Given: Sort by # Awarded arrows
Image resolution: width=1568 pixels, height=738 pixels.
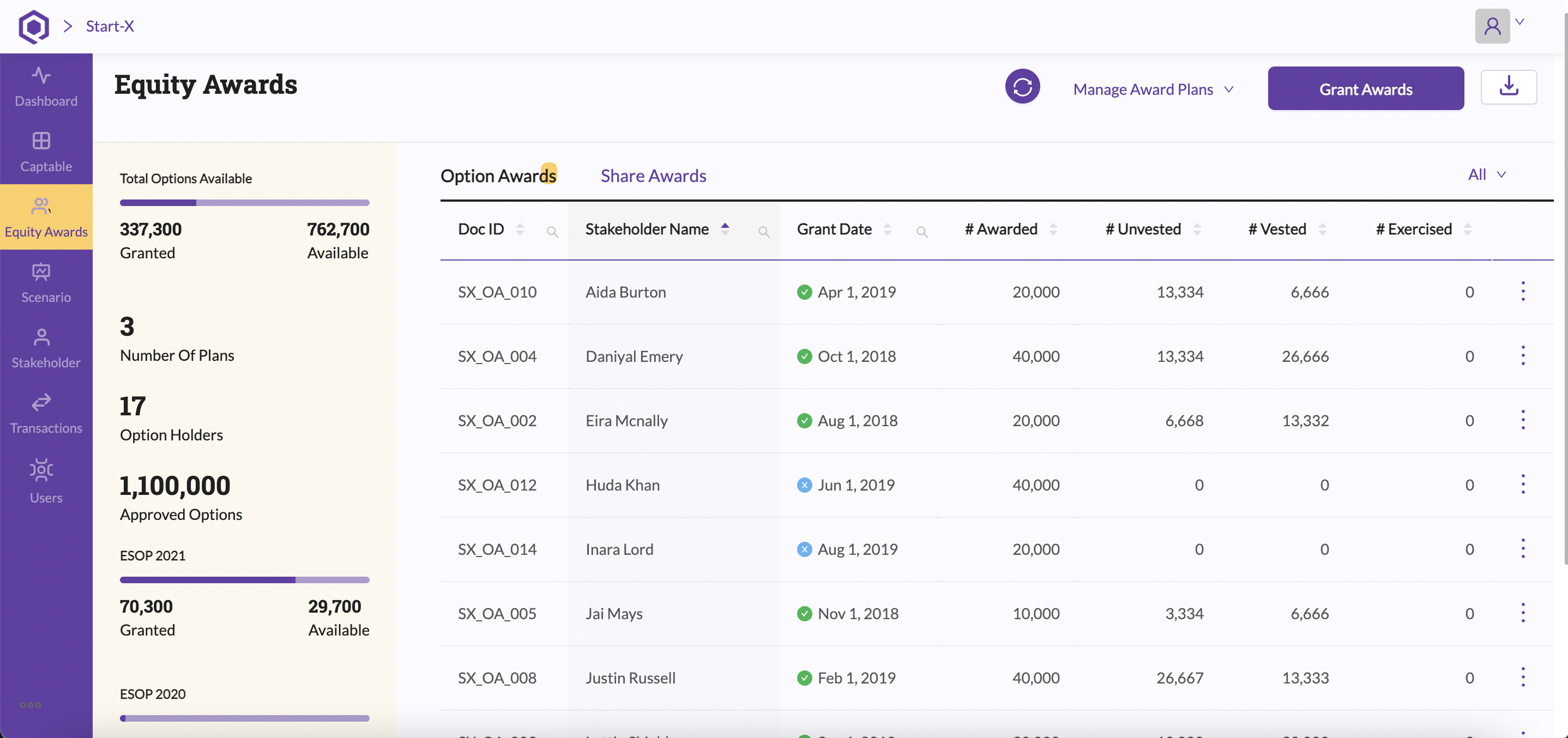Looking at the screenshot, I should click(1053, 229).
